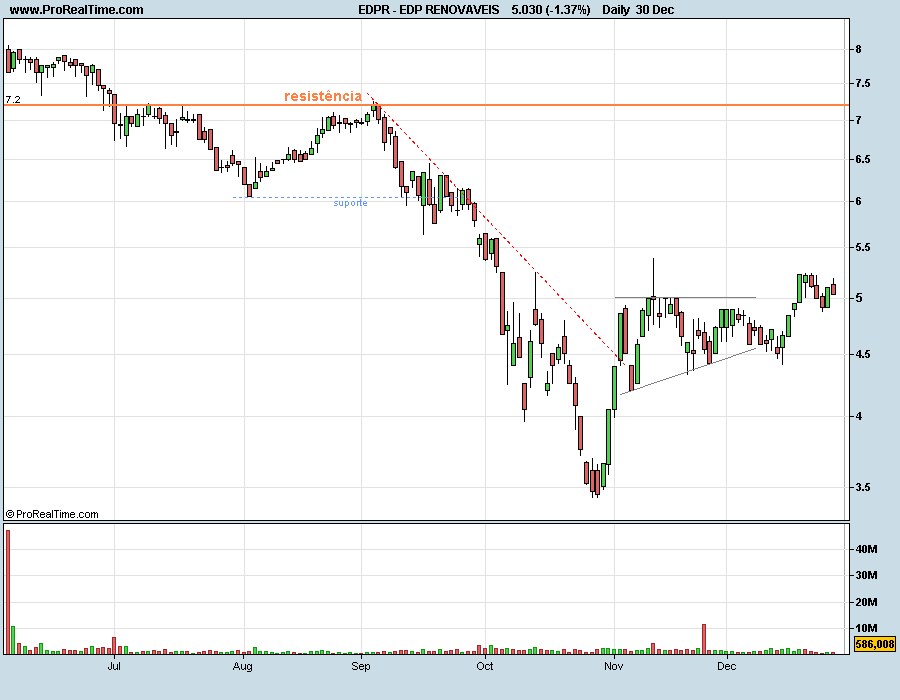
Task: Click the blue suporte label
Action: click(x=350, y=203)
